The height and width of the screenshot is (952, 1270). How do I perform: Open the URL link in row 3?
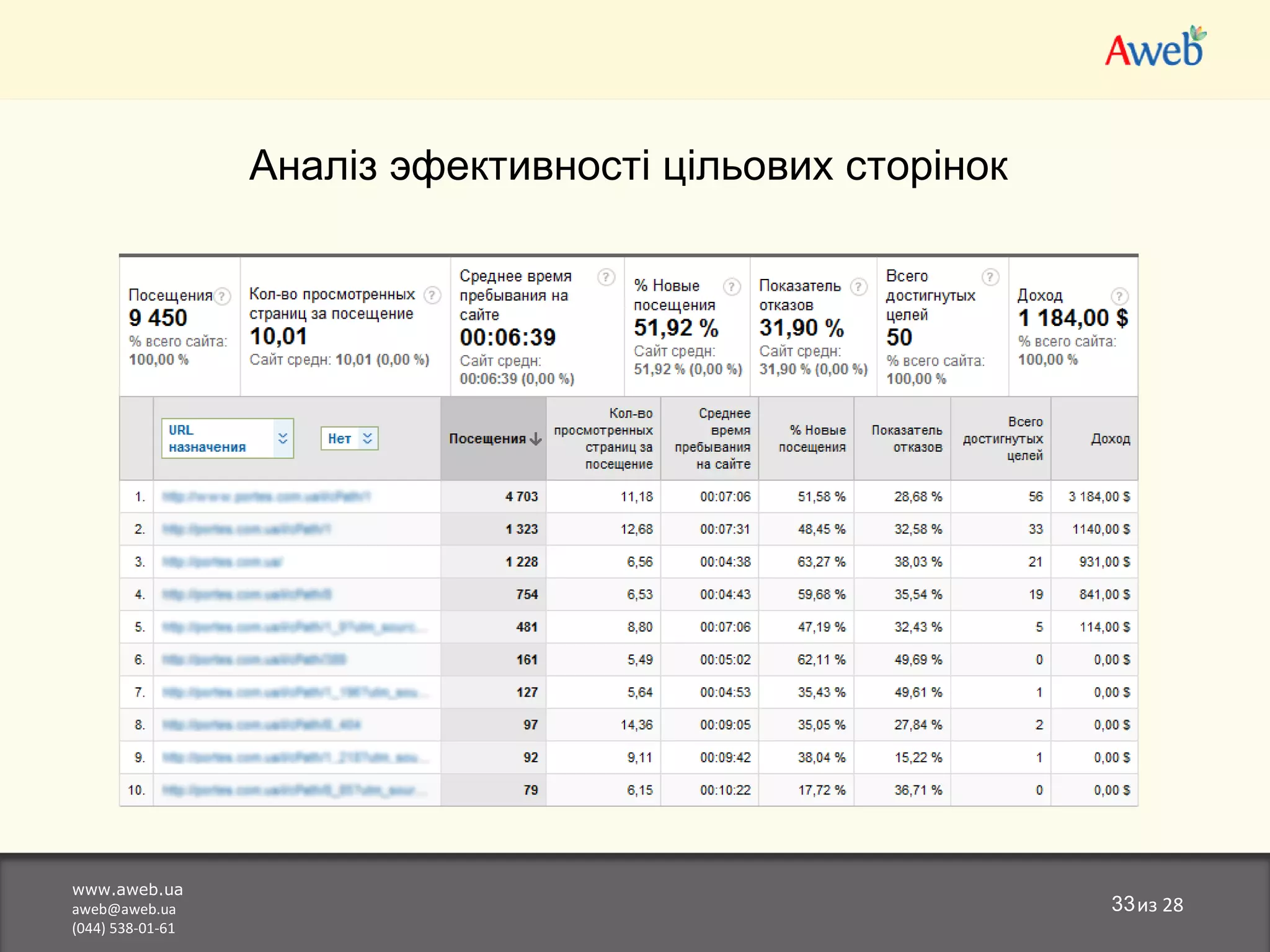point(222,562)
